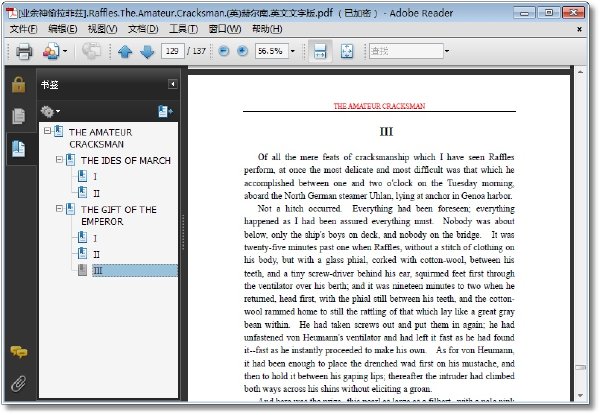Click the Print icon in the toolbar
The height and width of the screenshot is (415, 600).
pos(24,51)
